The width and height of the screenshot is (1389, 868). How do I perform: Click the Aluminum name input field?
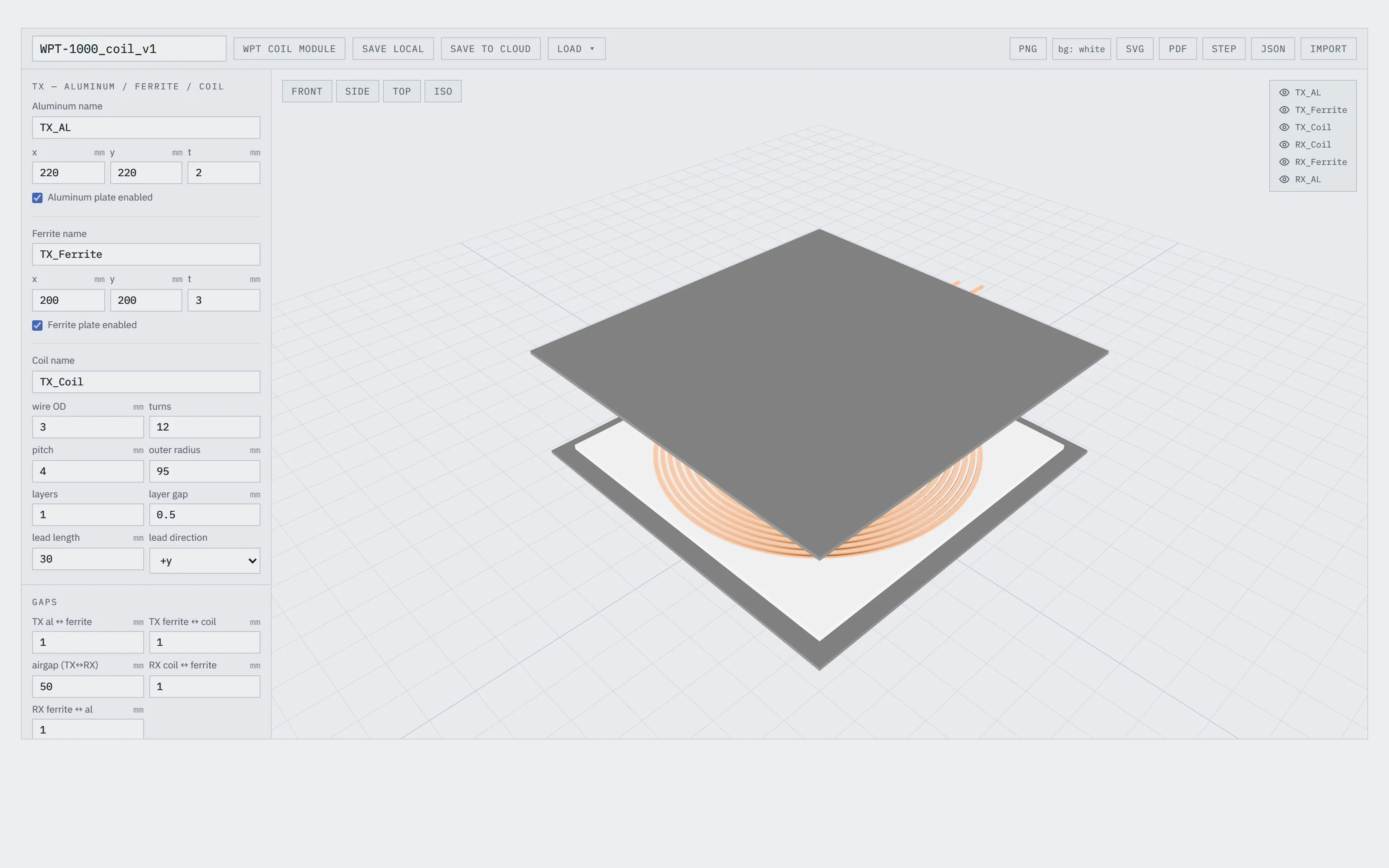[x=146, y=128]
